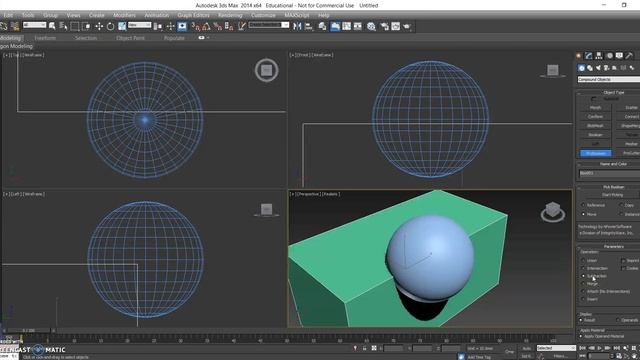Screen dimensions: 640x360
Task: Switch to Modify command panel tab
Action: click(588, 56)
